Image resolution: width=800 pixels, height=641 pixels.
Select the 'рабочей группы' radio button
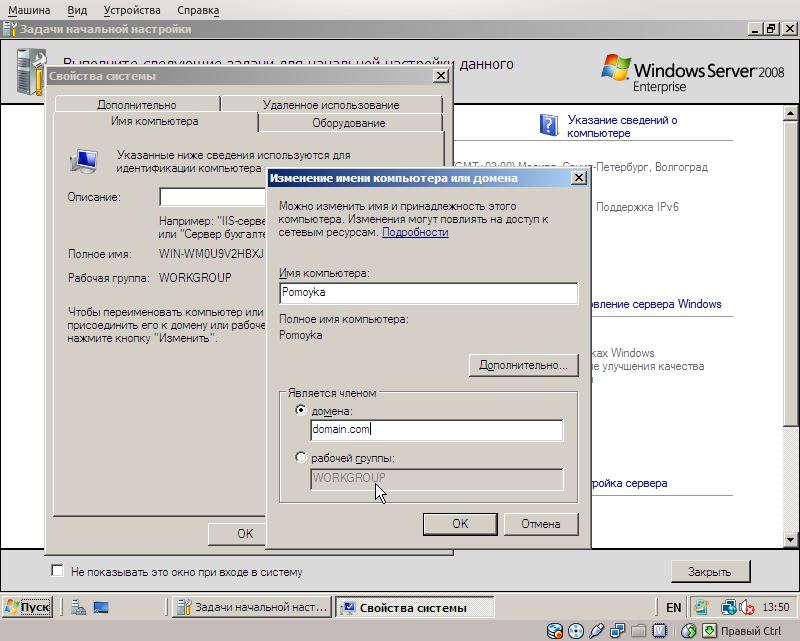(301, 457)
